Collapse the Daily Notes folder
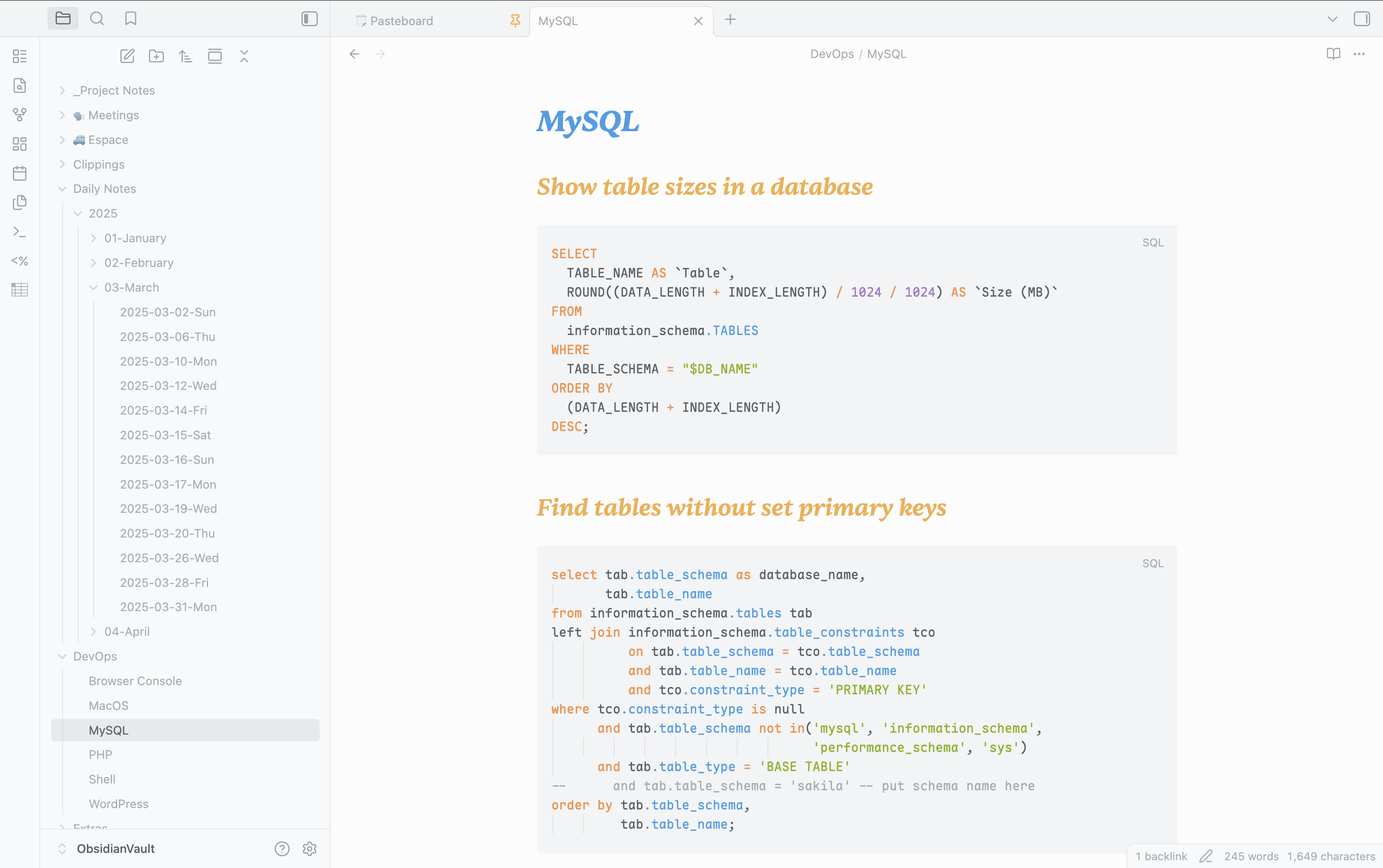 tap(186, 189)
